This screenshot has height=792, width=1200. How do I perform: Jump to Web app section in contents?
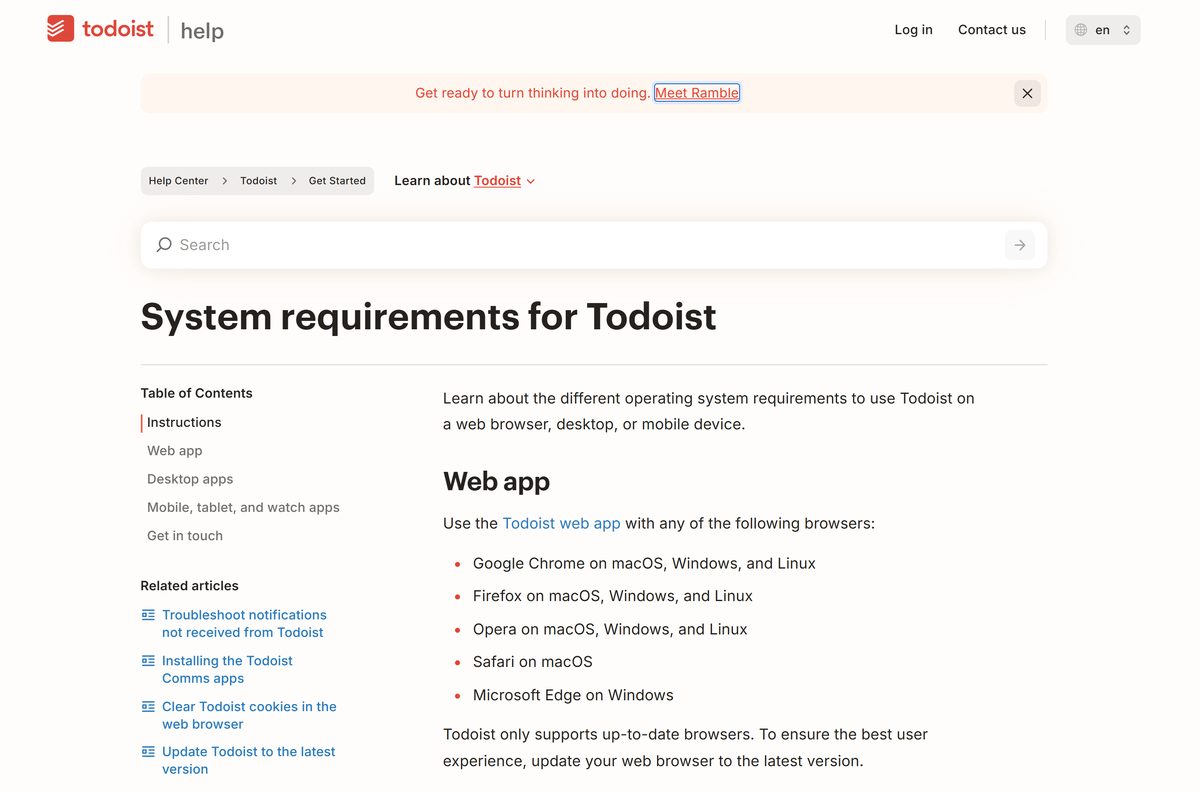point(175,451)
